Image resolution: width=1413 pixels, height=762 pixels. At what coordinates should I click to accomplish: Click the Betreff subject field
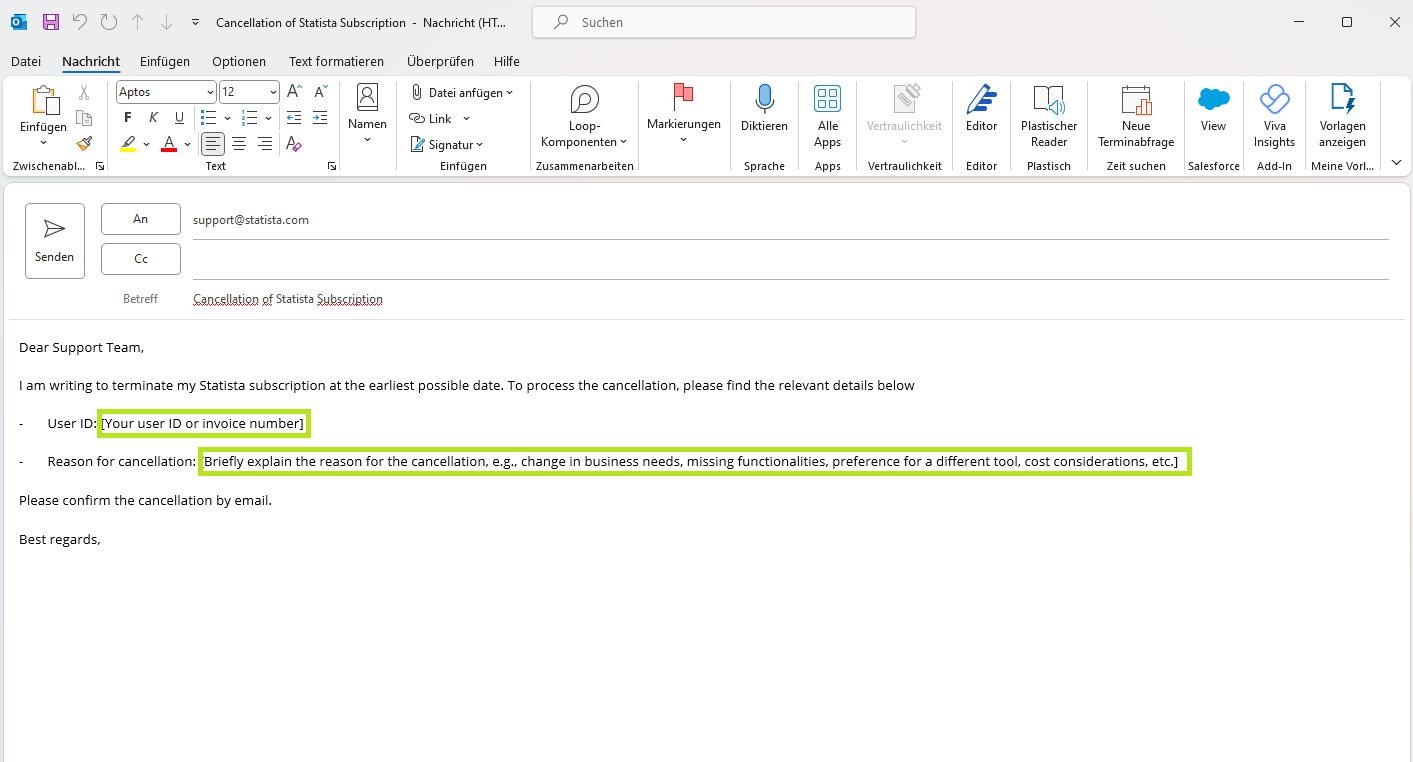tap(790, 299)
